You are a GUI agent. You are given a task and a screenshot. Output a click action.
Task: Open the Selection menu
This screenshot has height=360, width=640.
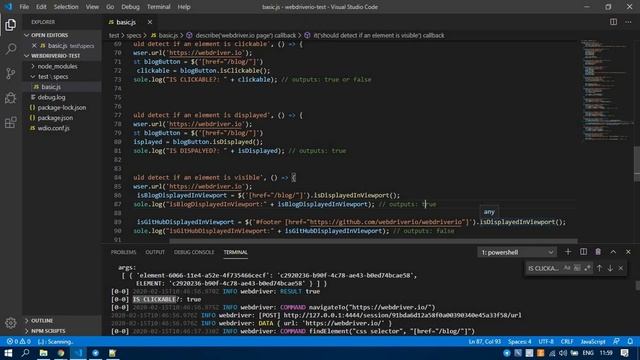pyautogui.click(x=66, y=7)
